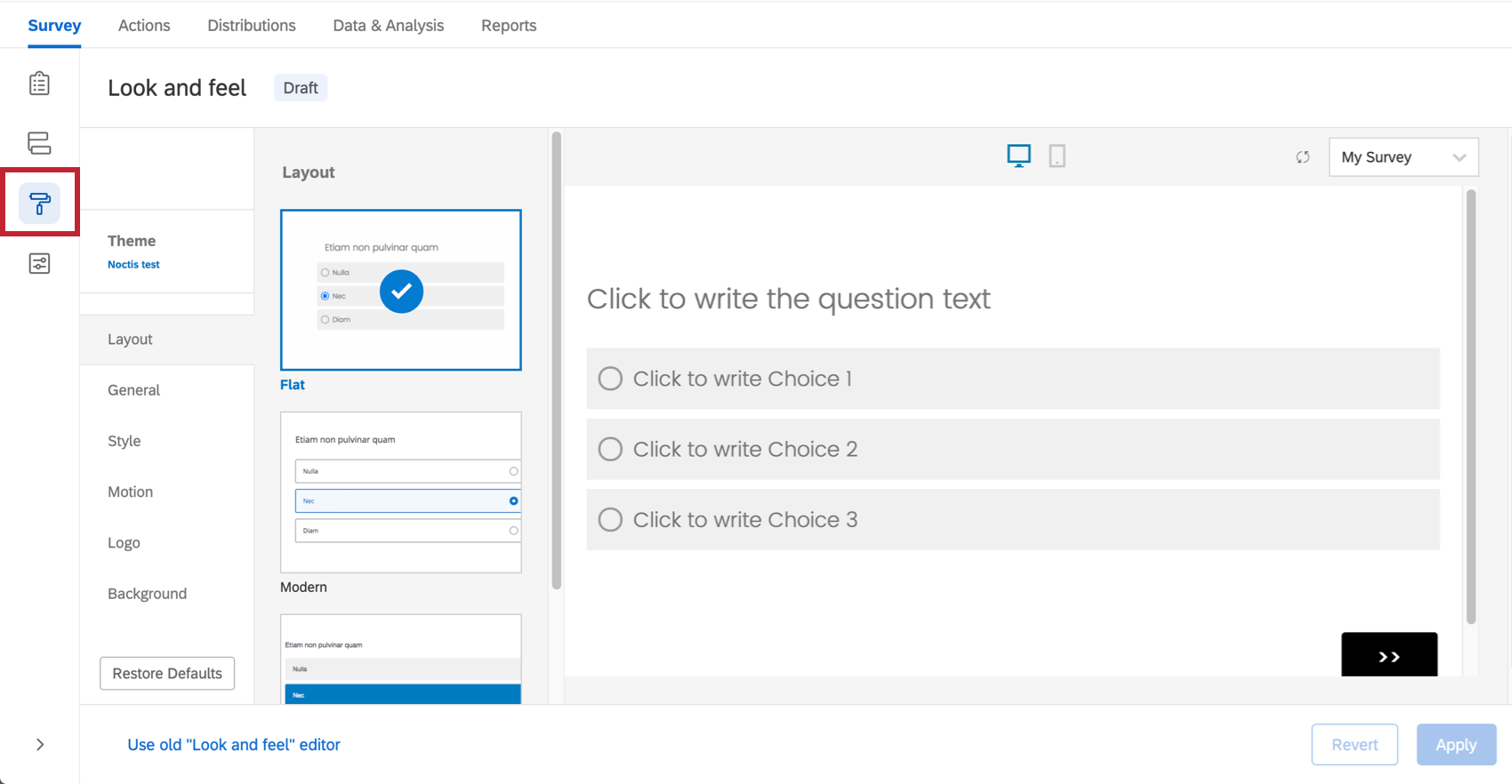1512x784 pixels.
Task: Select the Choice 1 radio button
Action: coord(610,379)
